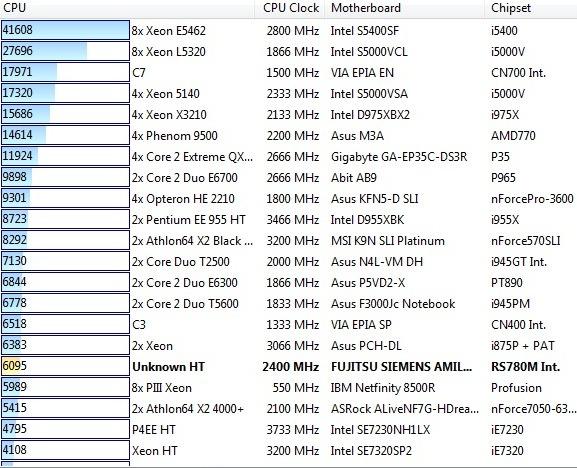Click the Profusion chipset cell

[x=516, y=387]
